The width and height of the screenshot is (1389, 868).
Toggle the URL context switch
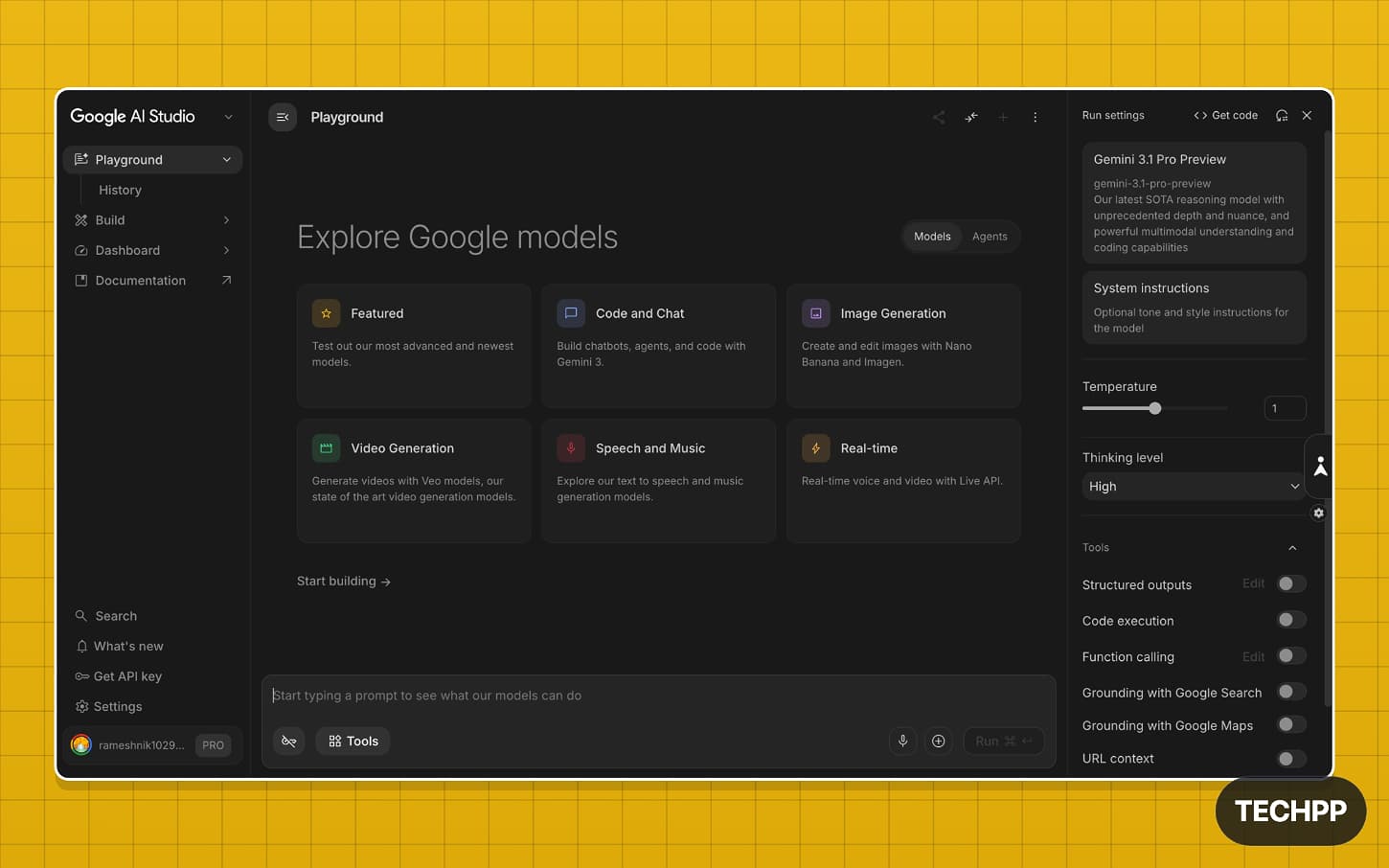[x=1291, y=759]
